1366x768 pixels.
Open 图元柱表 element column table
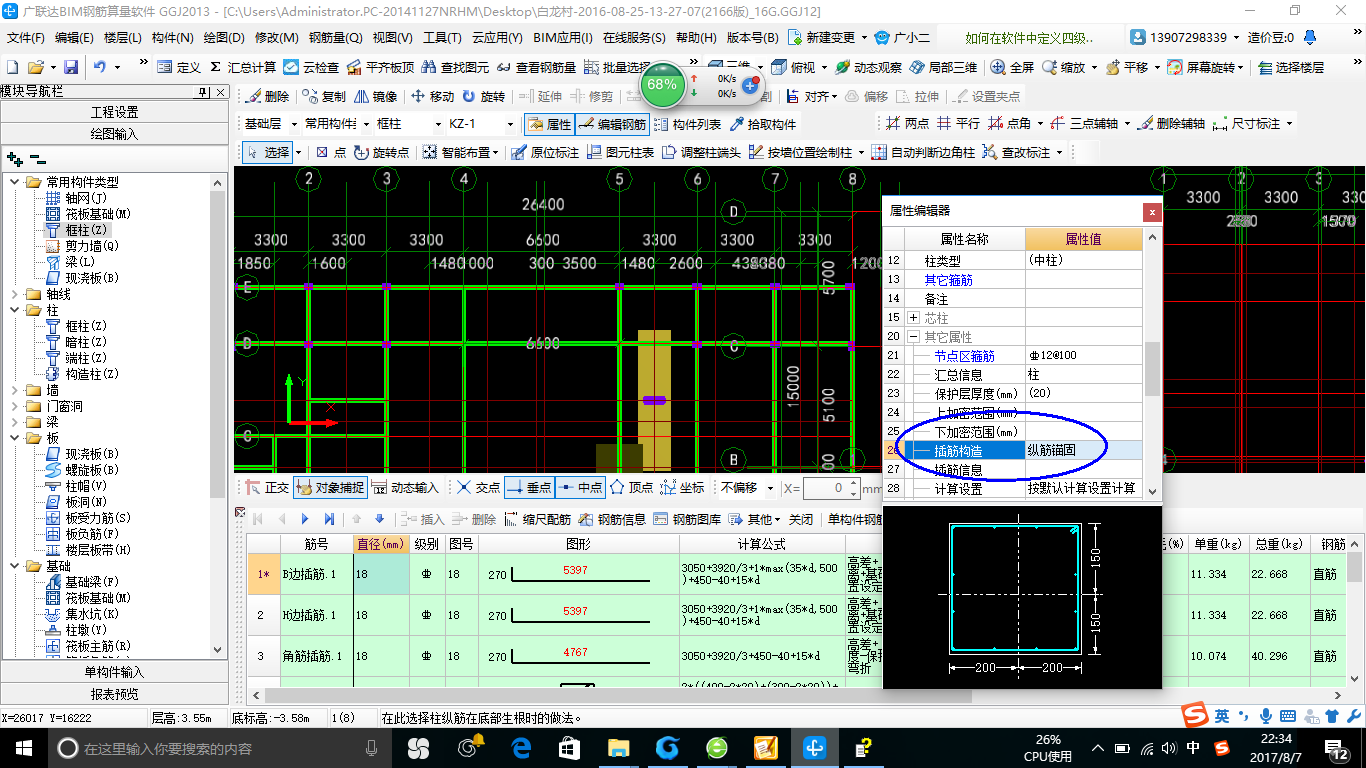coord(620,152)
